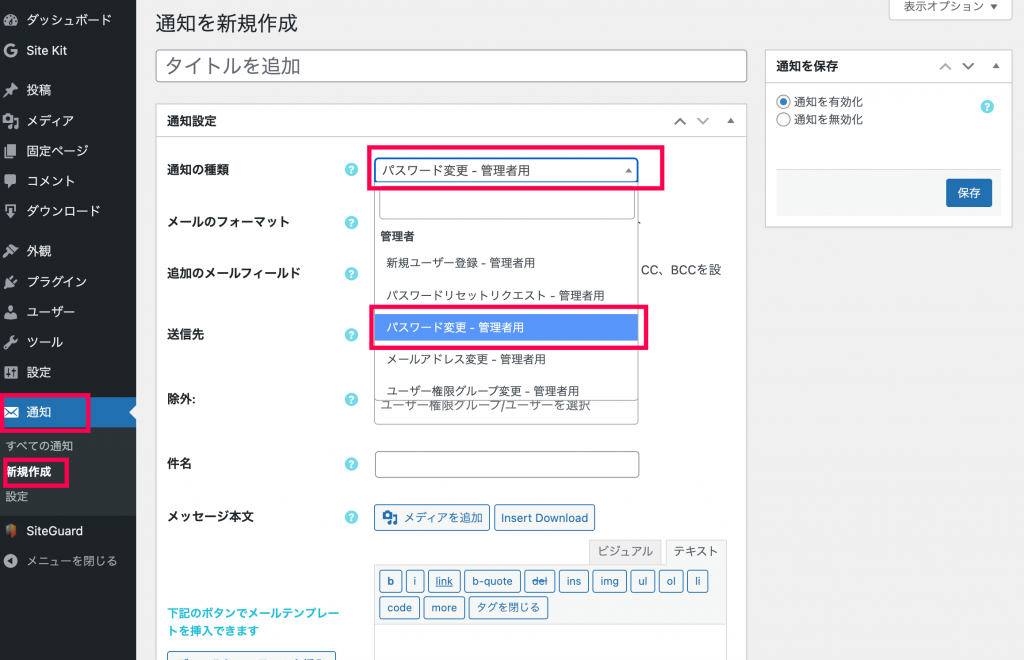The height and width of the screenshot is (660, 1024).
Task: Click help icon in 通知を保存 panel
Action: (x=987, y=106)
